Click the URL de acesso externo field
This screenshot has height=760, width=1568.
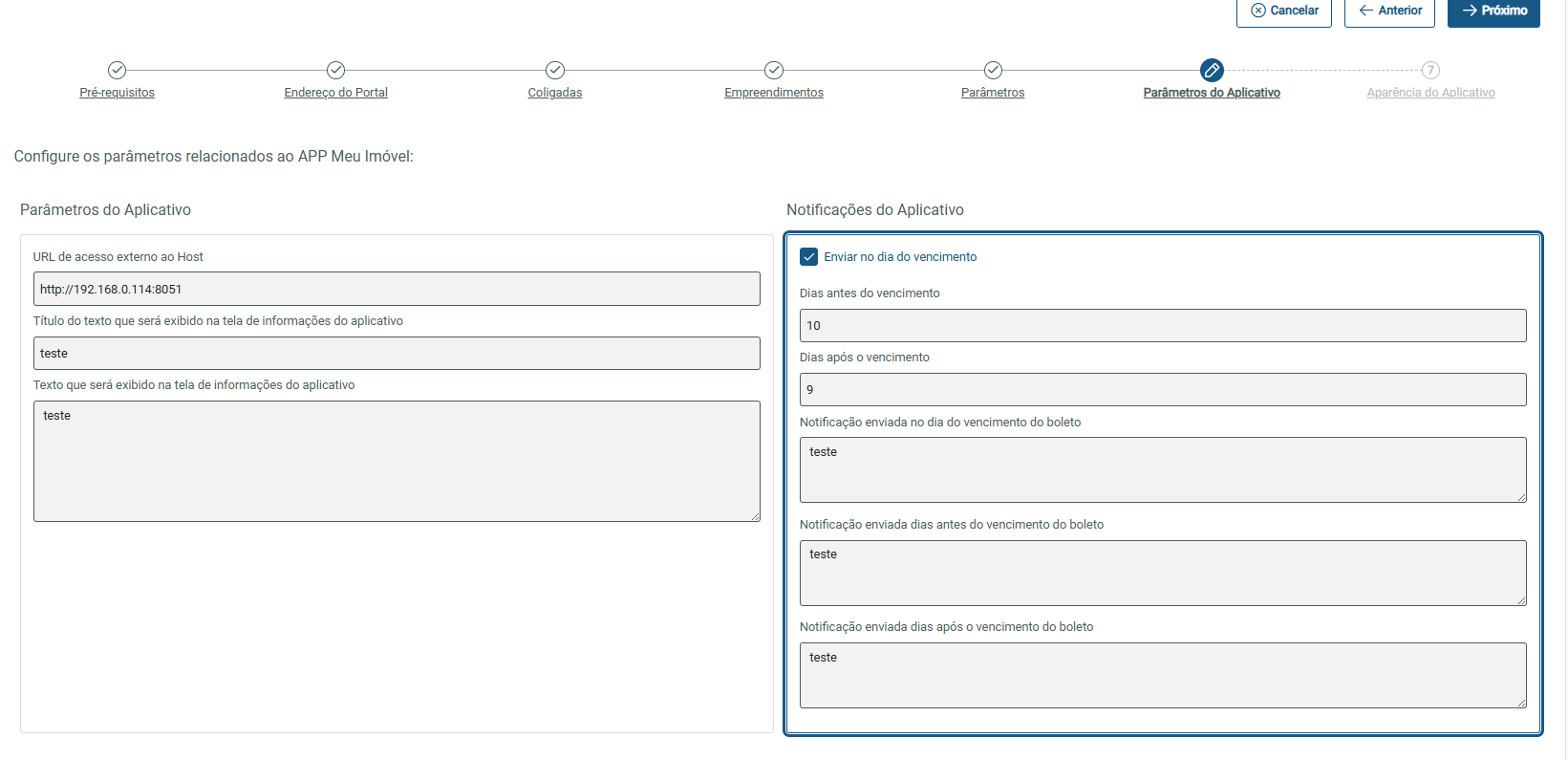(x=397, y=289)
